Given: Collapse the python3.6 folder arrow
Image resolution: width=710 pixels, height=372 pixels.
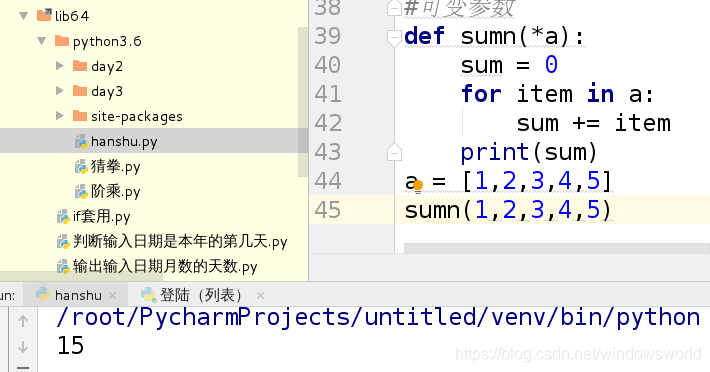Looking at the screenshot, I should coord(42,41).
